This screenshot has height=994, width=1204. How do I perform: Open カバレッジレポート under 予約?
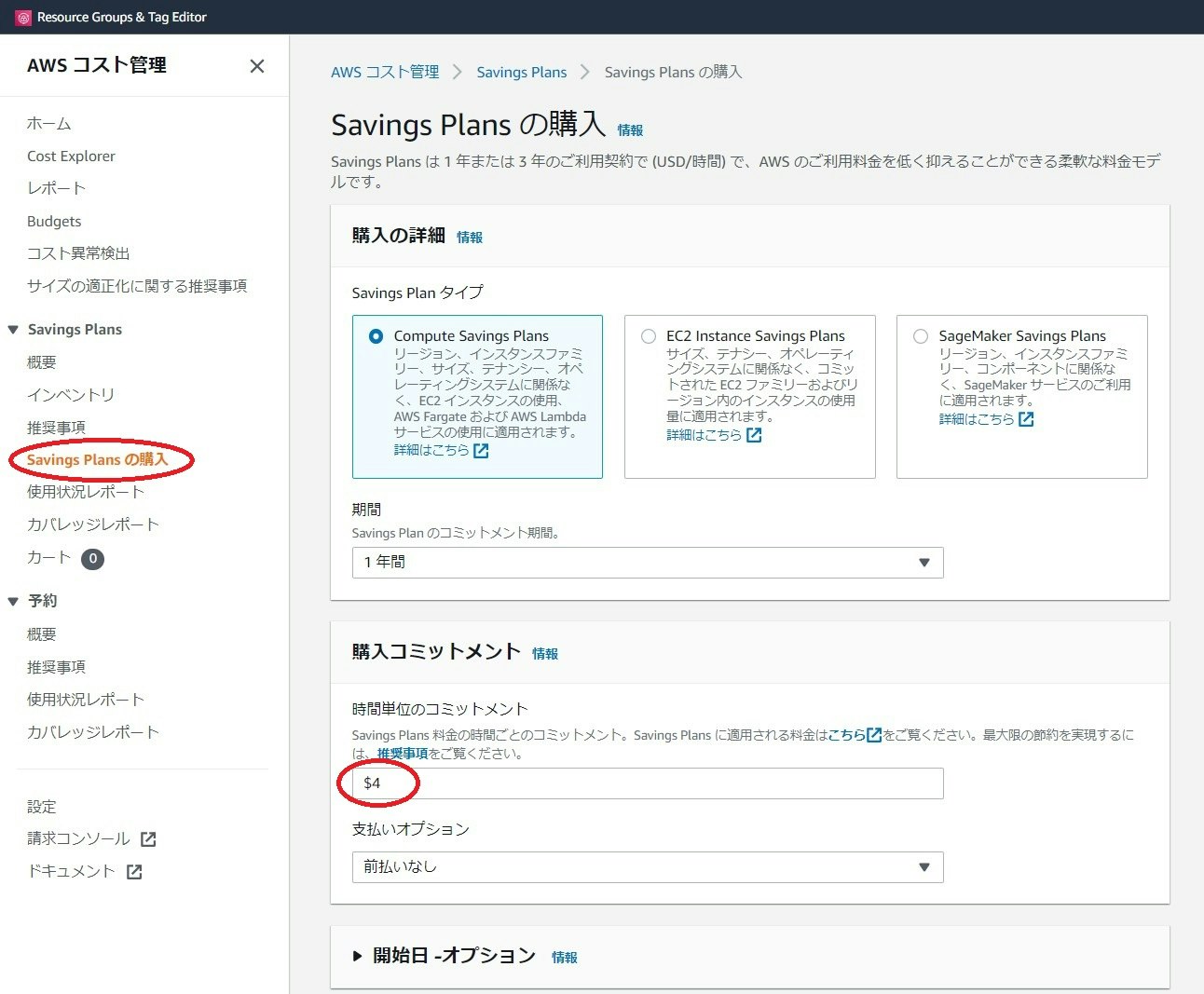pyautogui.click(x=93, y=732)
